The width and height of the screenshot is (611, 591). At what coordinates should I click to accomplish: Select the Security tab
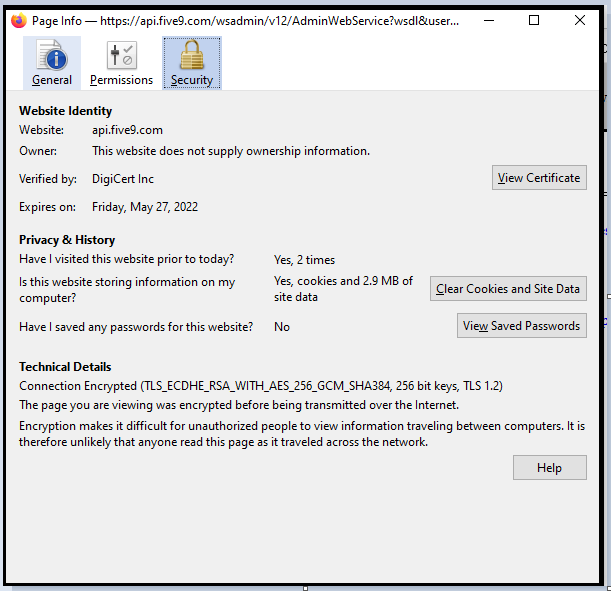(192, 63)
